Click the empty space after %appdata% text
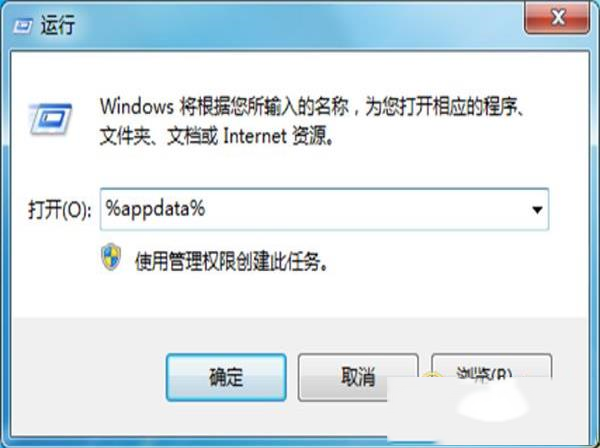This screenshot has height=448, width=600. 364,209
